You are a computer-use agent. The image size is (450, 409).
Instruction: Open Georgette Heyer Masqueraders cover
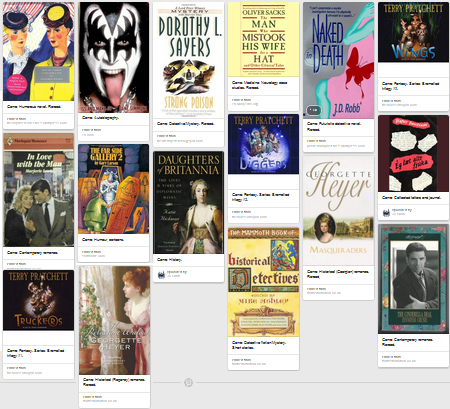coord(339,211)
